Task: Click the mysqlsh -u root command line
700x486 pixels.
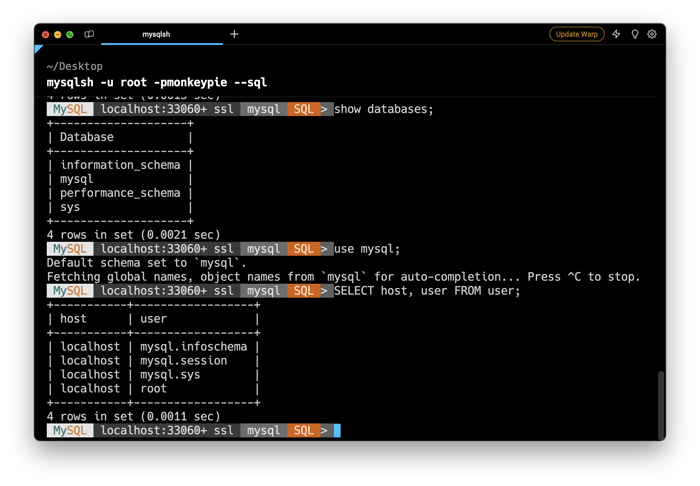Action: pyautogui.click(x=157, y=83)
